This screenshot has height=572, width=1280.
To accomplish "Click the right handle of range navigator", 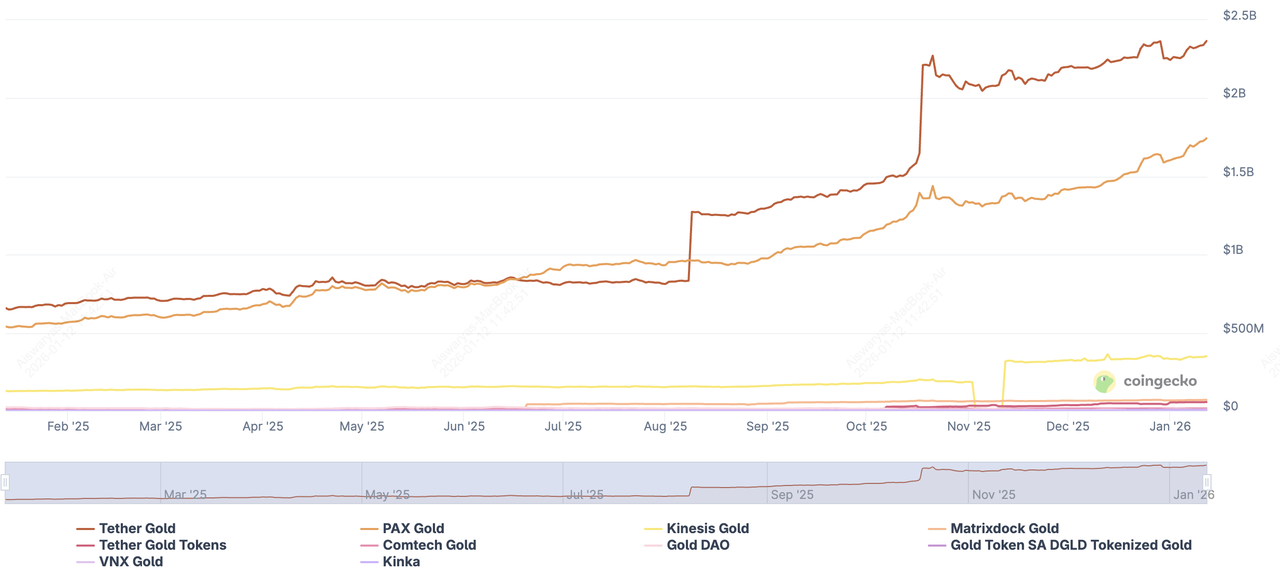I will [x=1206, y=483].
